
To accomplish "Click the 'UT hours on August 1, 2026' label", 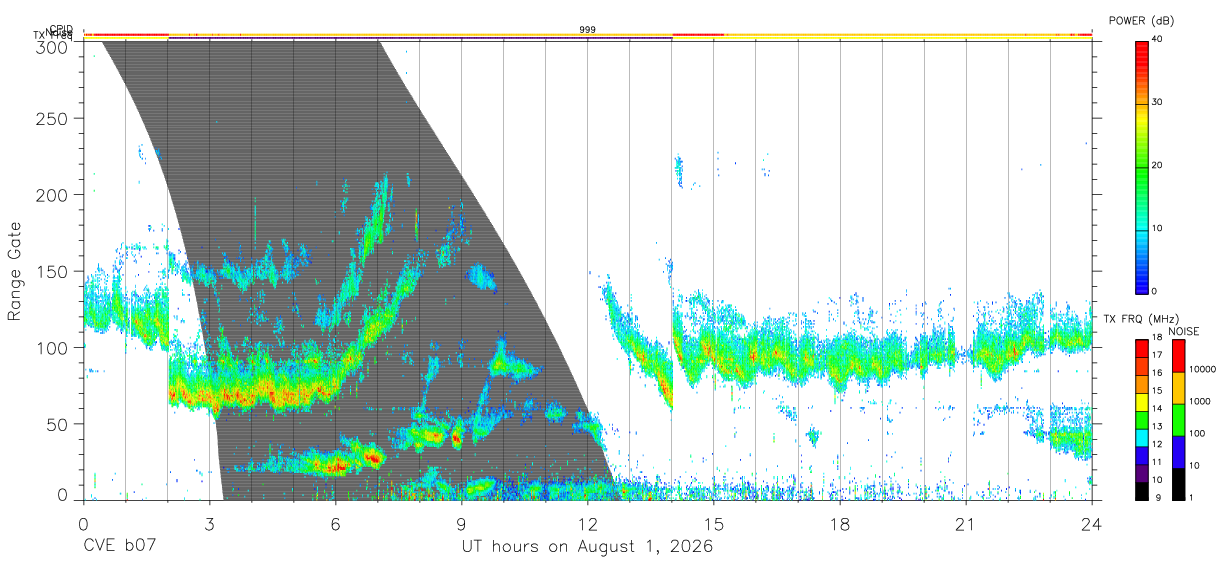I will point(587,548).
